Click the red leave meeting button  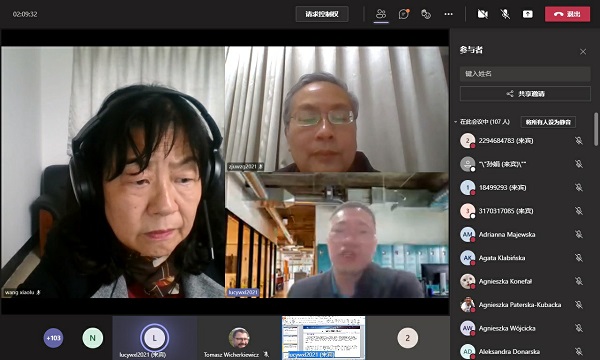567,14
